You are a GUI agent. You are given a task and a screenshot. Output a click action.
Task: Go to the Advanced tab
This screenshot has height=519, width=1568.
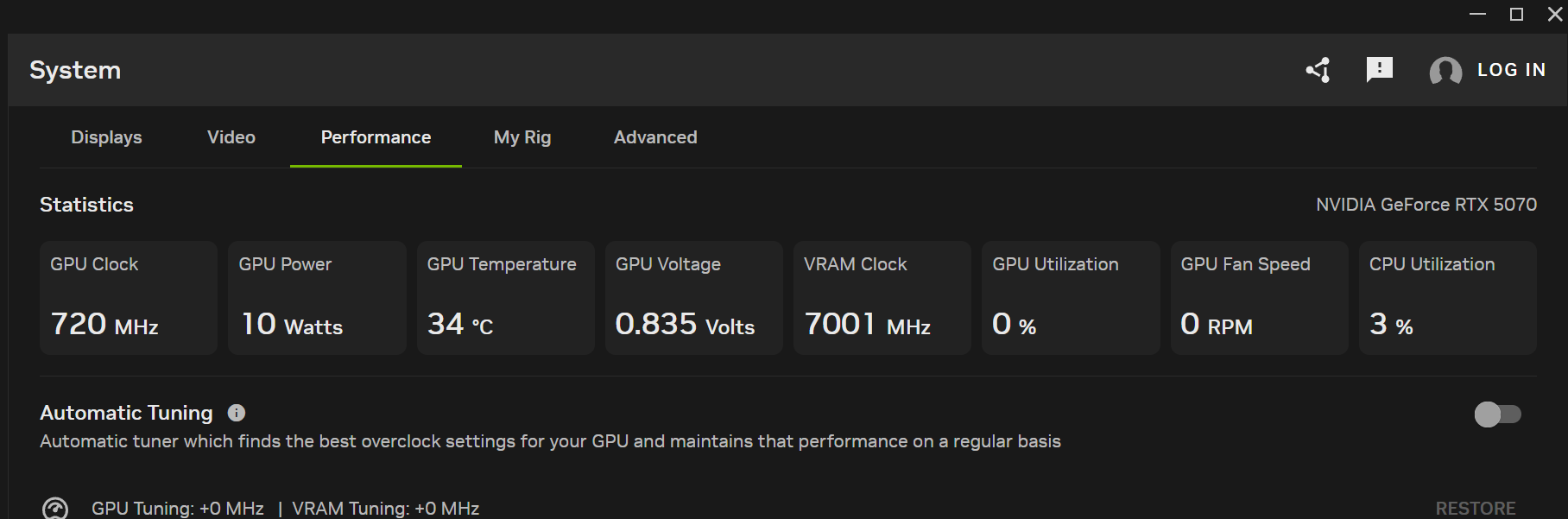[655, 137]
